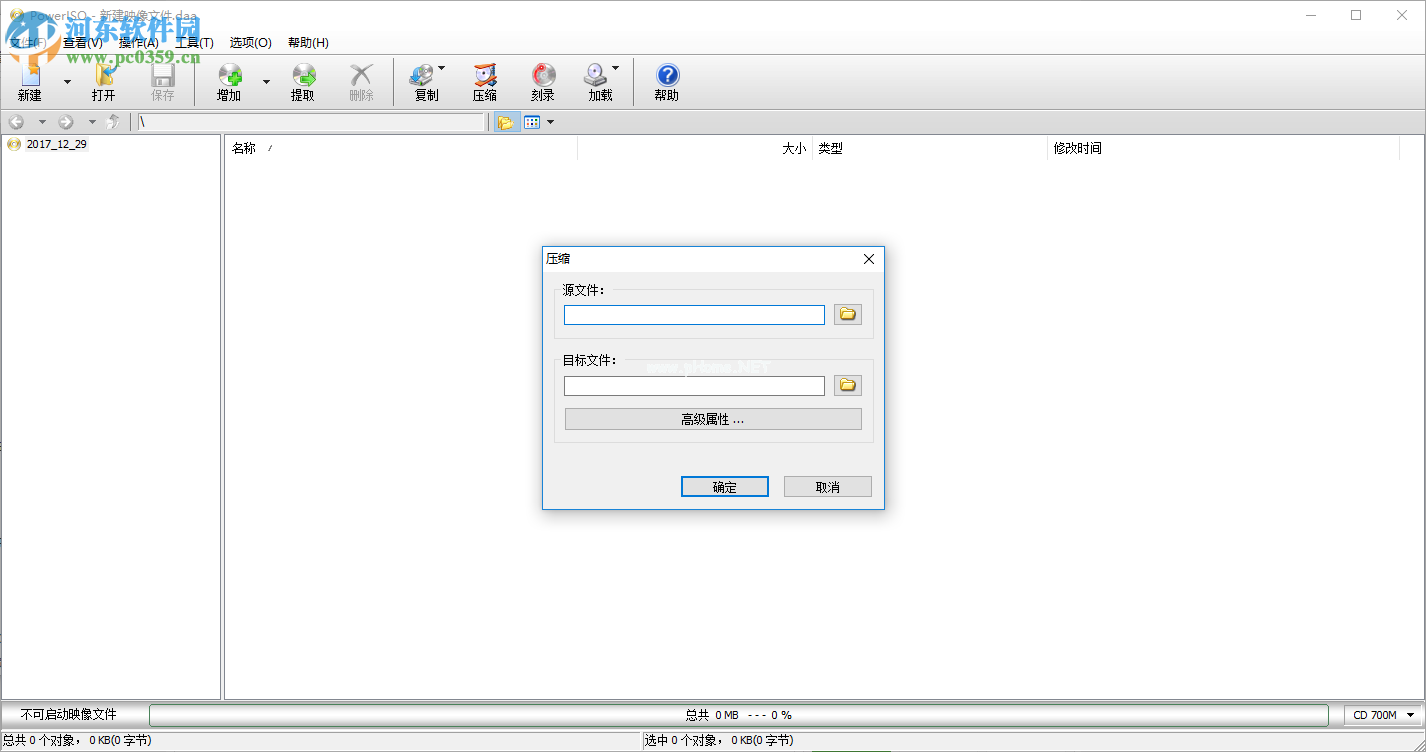Click the source file (源文件) text field
This screenshot has width=1426, height=752.
694,315
